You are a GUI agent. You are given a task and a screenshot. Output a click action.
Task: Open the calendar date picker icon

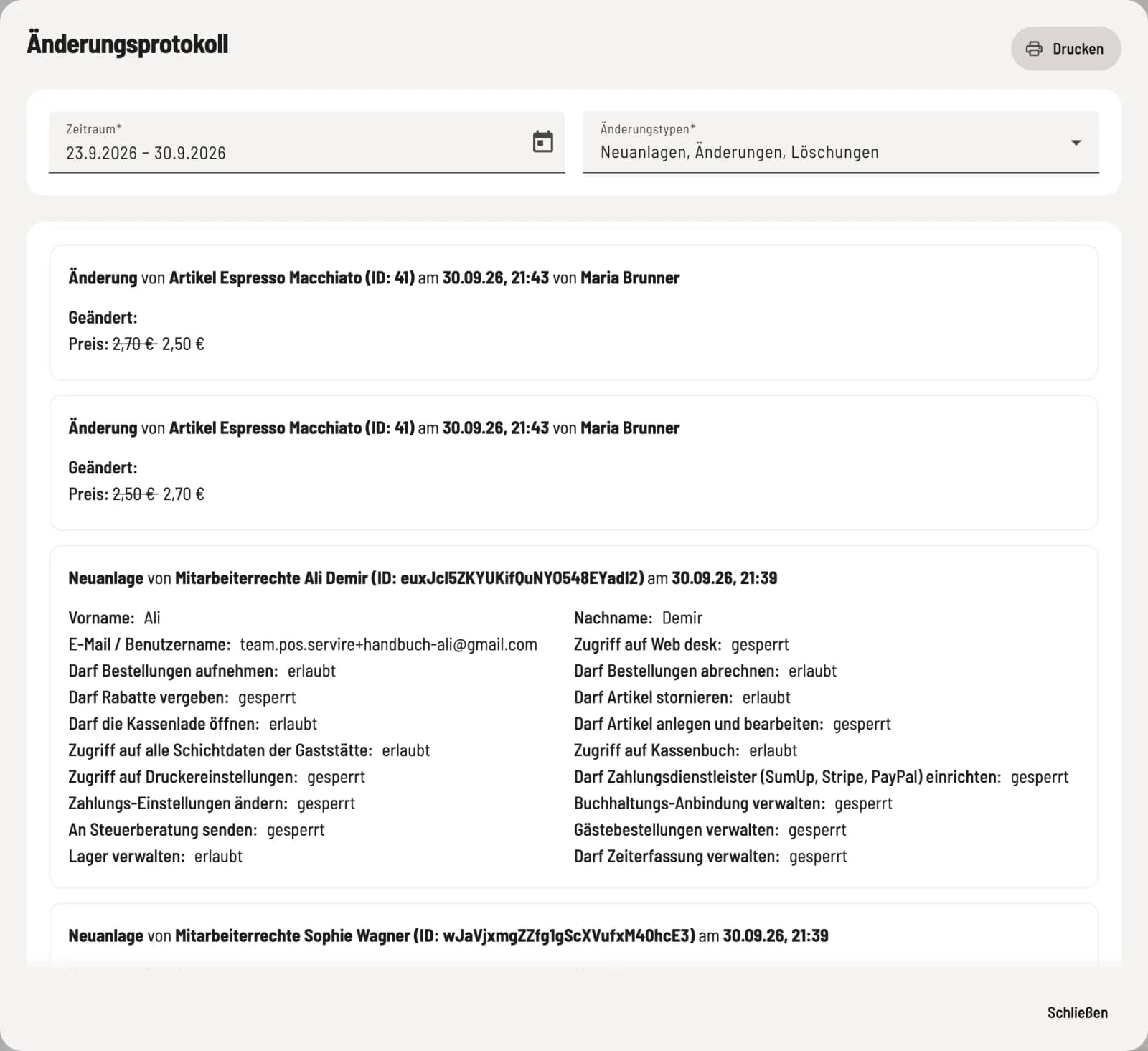(543, 141)
